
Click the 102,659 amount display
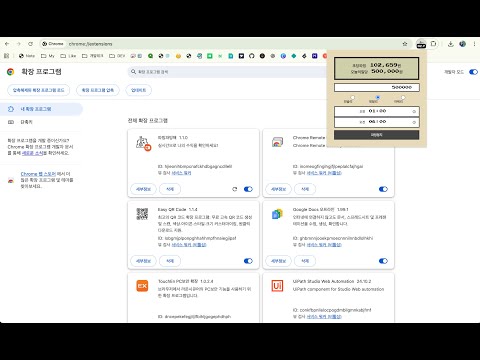pyautogui.click(x=384, y=65)
